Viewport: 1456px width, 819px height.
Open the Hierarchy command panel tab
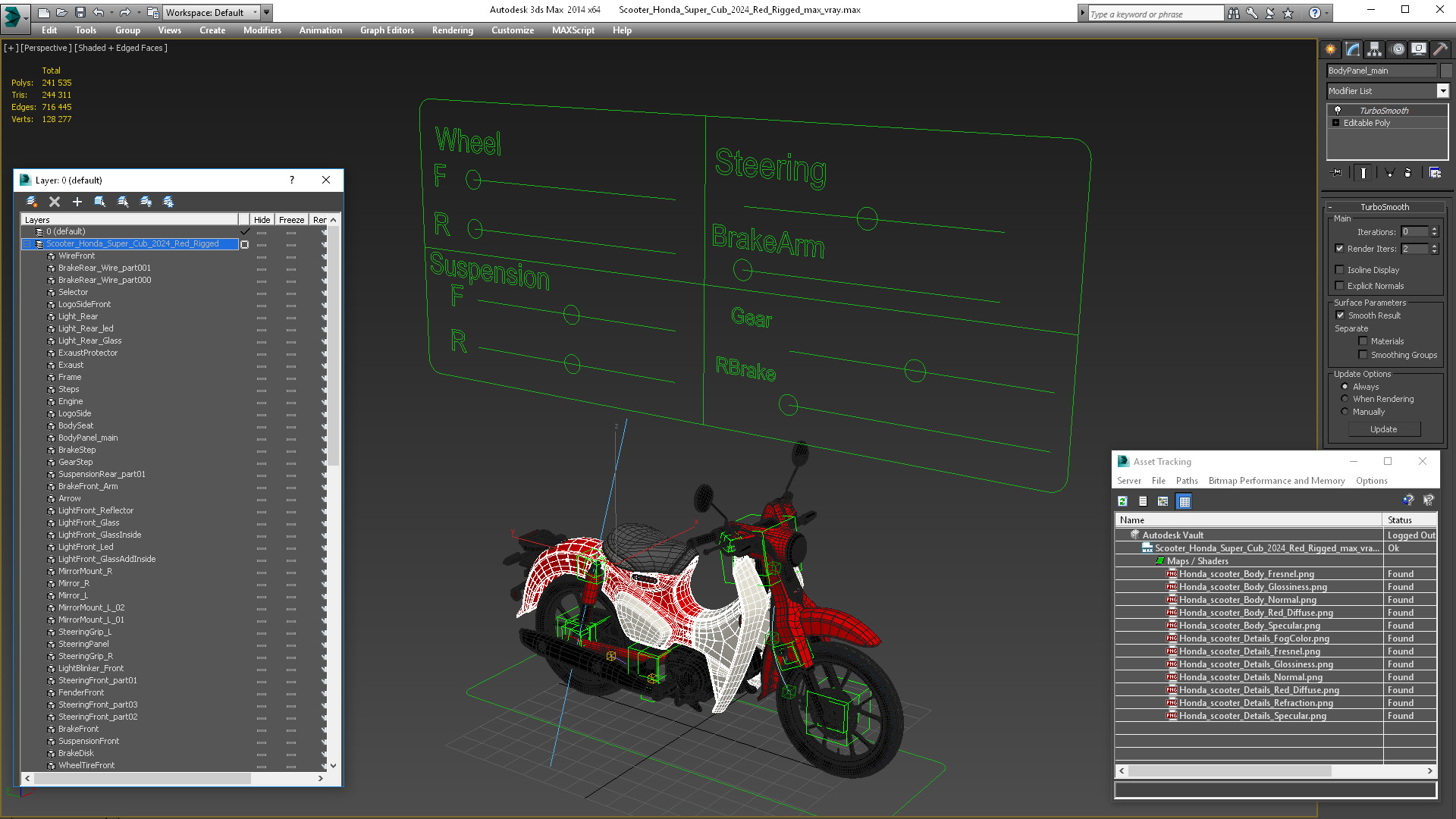coord(1375,49)
